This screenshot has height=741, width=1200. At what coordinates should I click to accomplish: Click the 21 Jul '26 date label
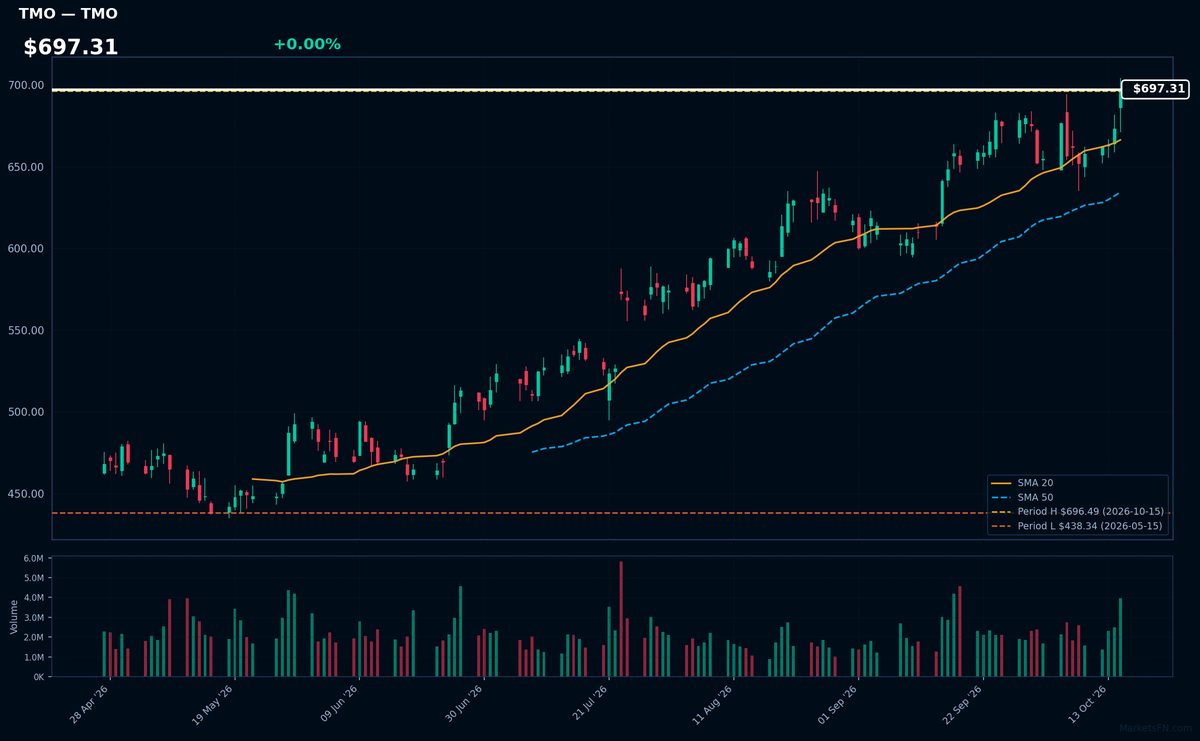click(x=588, y=702)
